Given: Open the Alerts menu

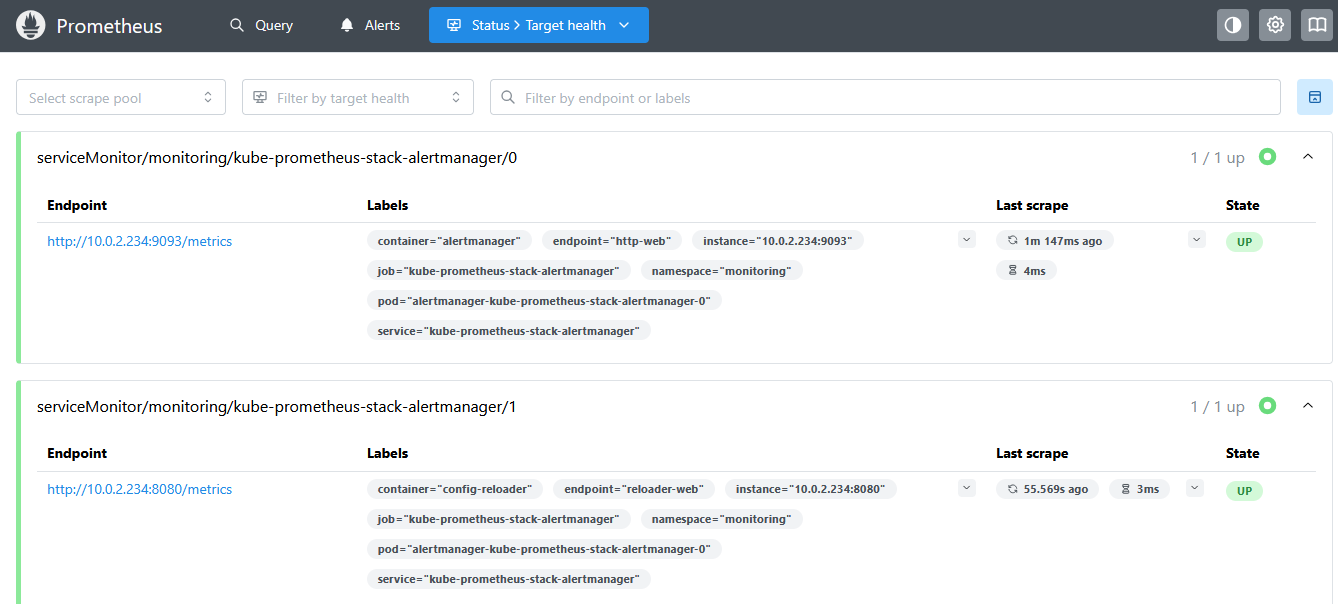Looking at the screenshot, I should tap(370, 25).
